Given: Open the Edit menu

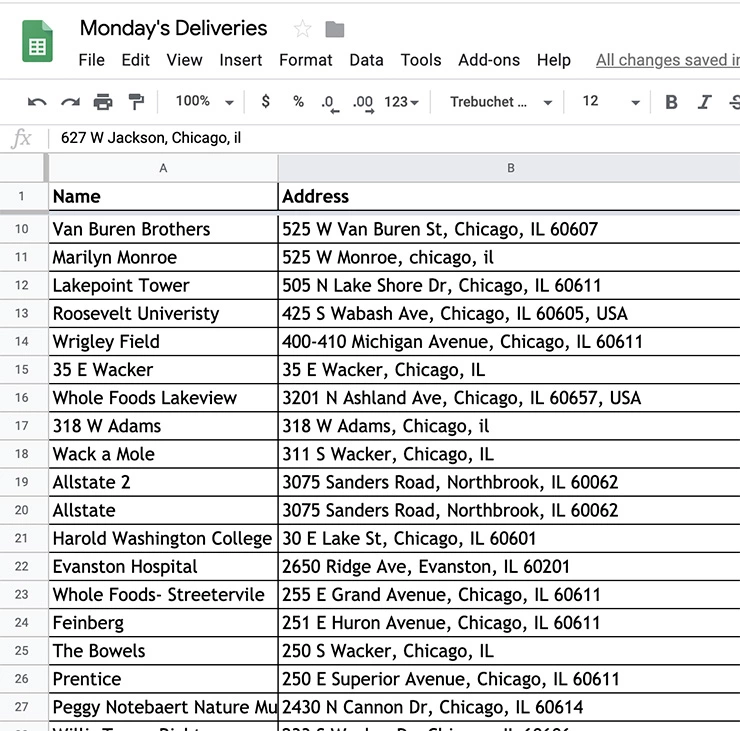Looking at the screenshot, I should click(135, 60).
